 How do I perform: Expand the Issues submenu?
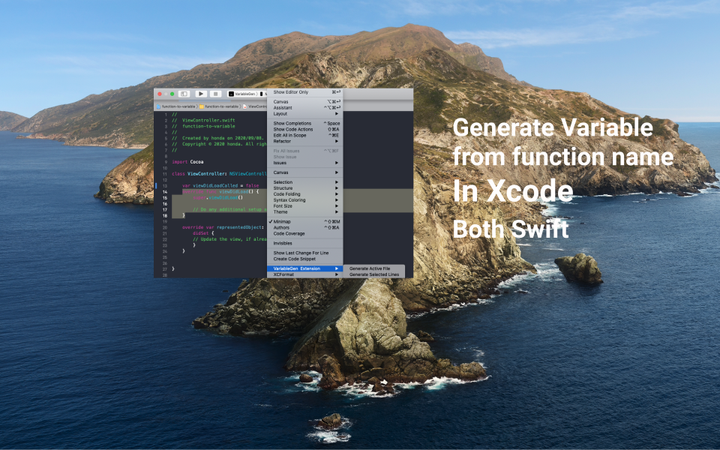click(x=305, y=163)
